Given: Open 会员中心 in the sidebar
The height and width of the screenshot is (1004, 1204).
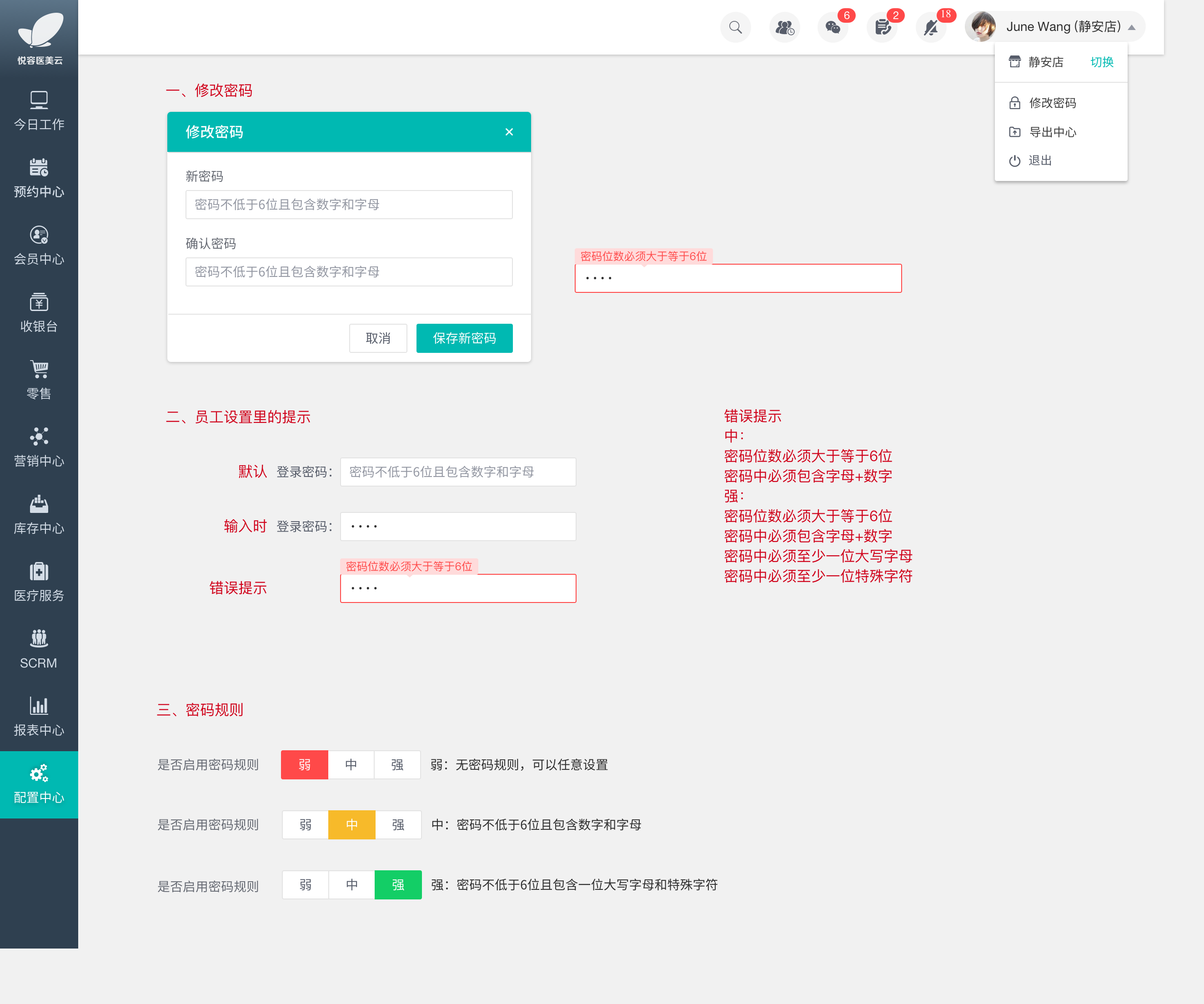Looking at the screenshot, I should tap(39, 246).
